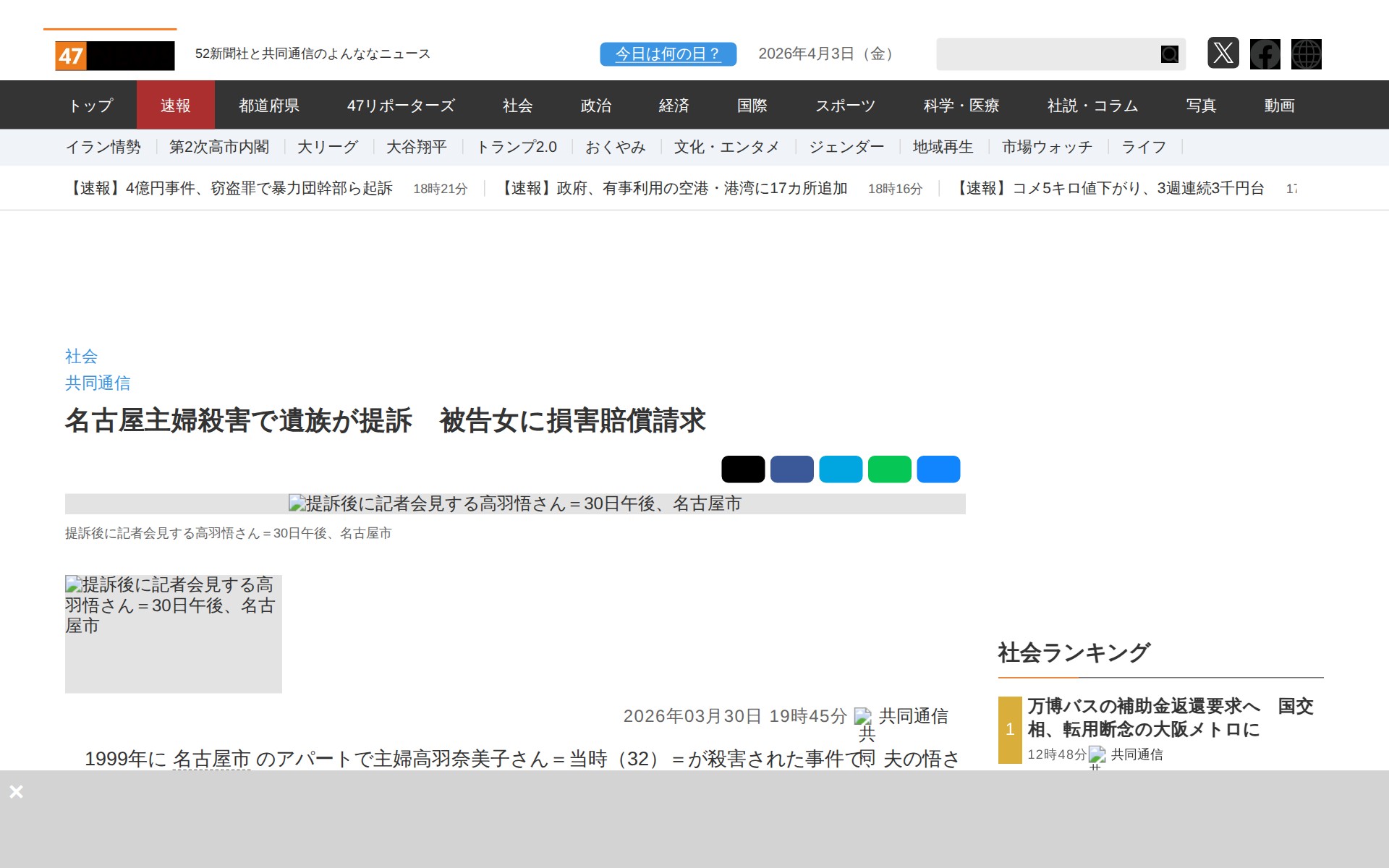1389x868 pixels.
Task: Click the 社会 category link above headline
Action: click(81, 356)
